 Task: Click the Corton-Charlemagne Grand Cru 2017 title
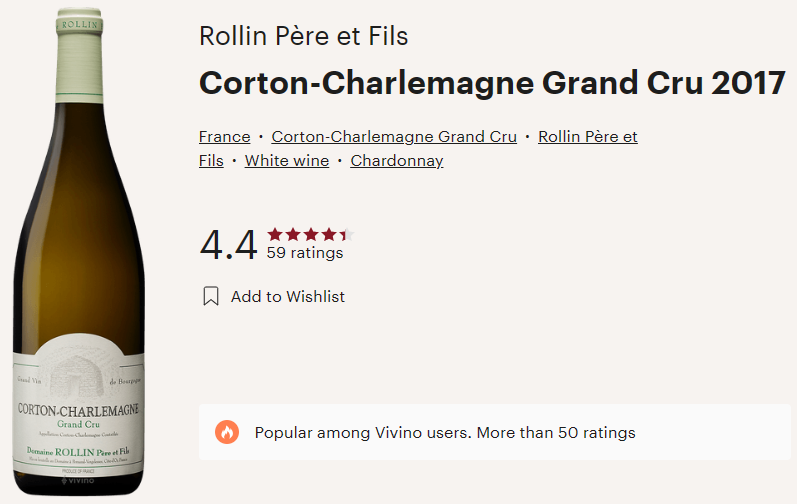(492, 83)
